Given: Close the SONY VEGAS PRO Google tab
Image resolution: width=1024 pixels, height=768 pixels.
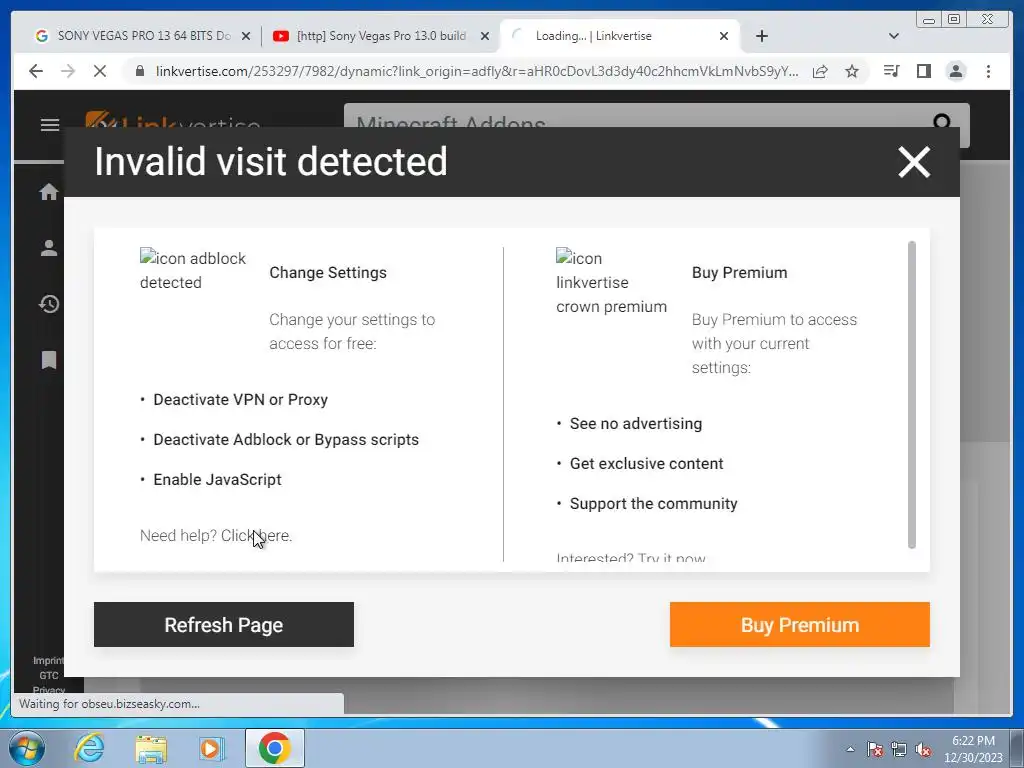Looking at the screenshot, I should [246, 36].
